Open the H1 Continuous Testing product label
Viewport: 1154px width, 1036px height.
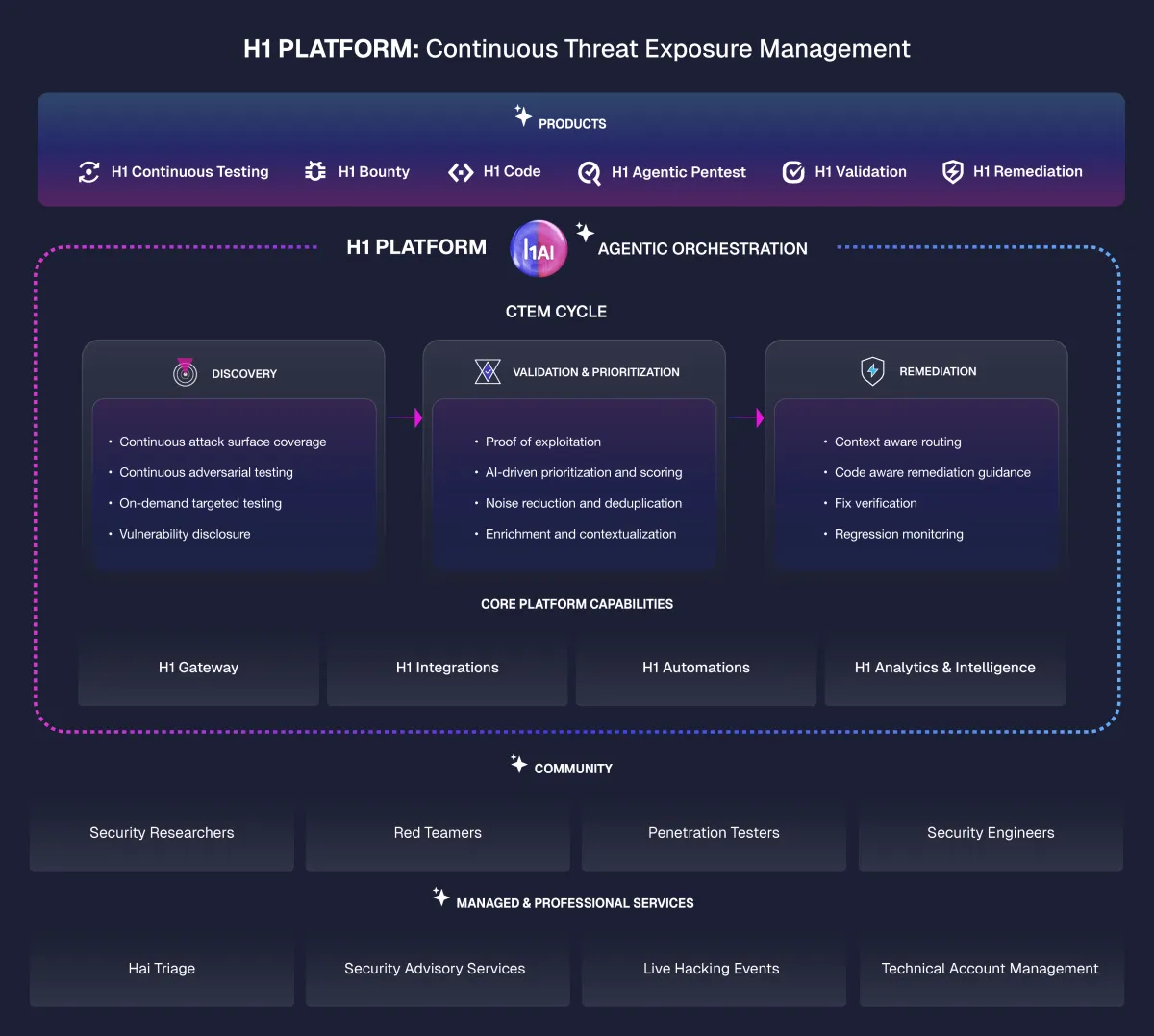point(190,172)
